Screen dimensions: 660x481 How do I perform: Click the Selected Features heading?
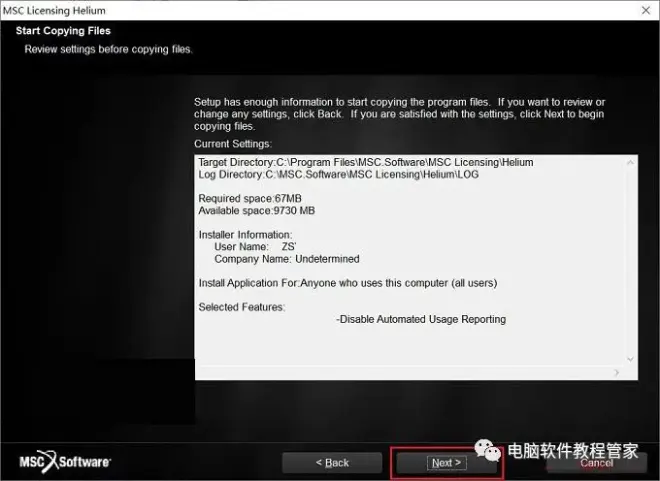tap(242, 307)
